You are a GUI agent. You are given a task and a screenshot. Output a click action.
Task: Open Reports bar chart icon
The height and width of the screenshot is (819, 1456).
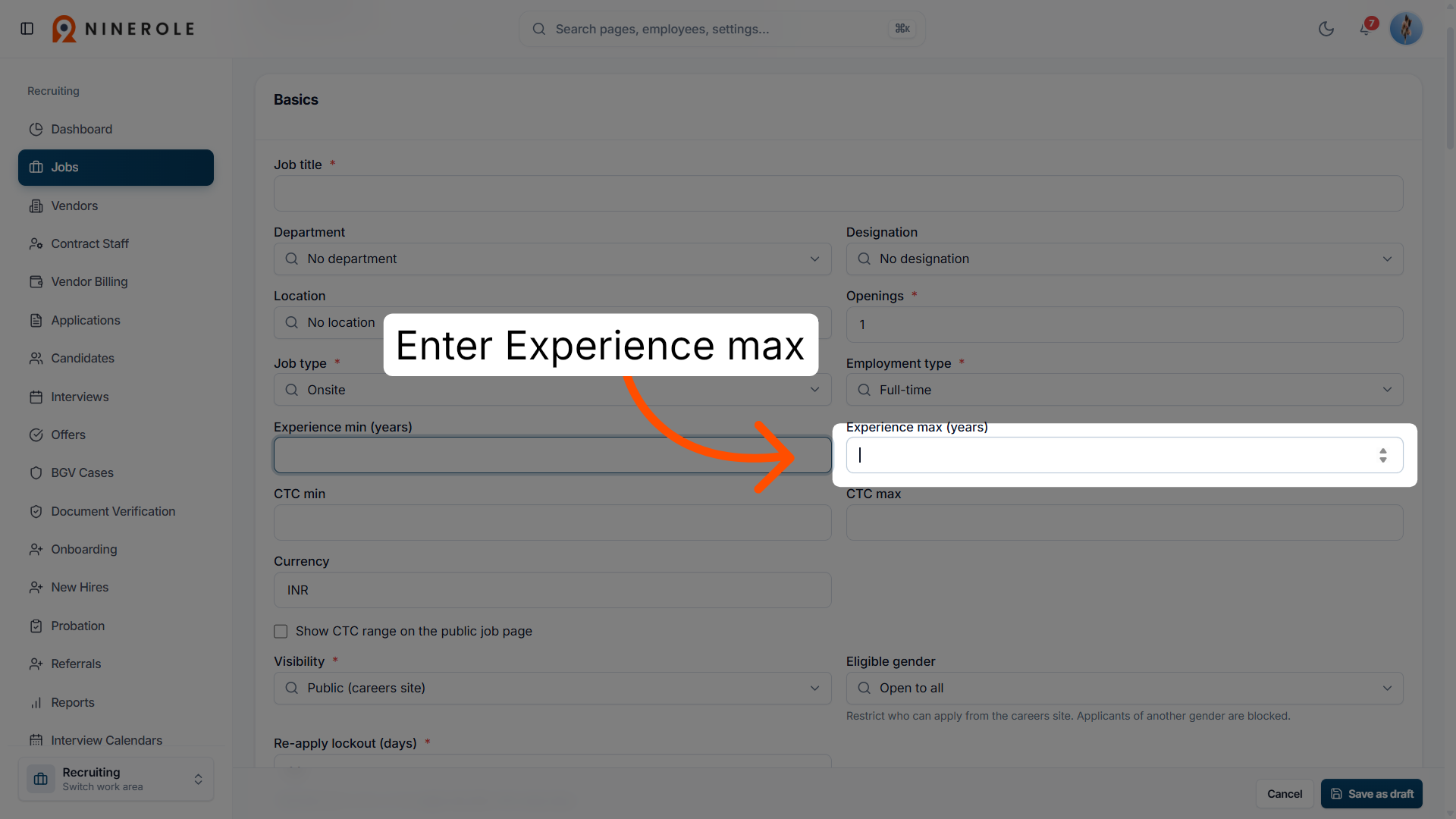36,702
